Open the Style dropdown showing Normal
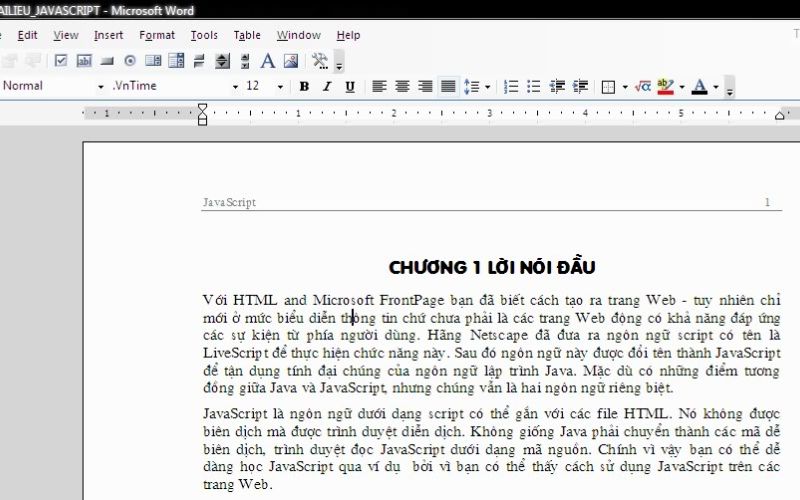The width and height of the screenshot is (800, 500). click(x=101, y=87)
